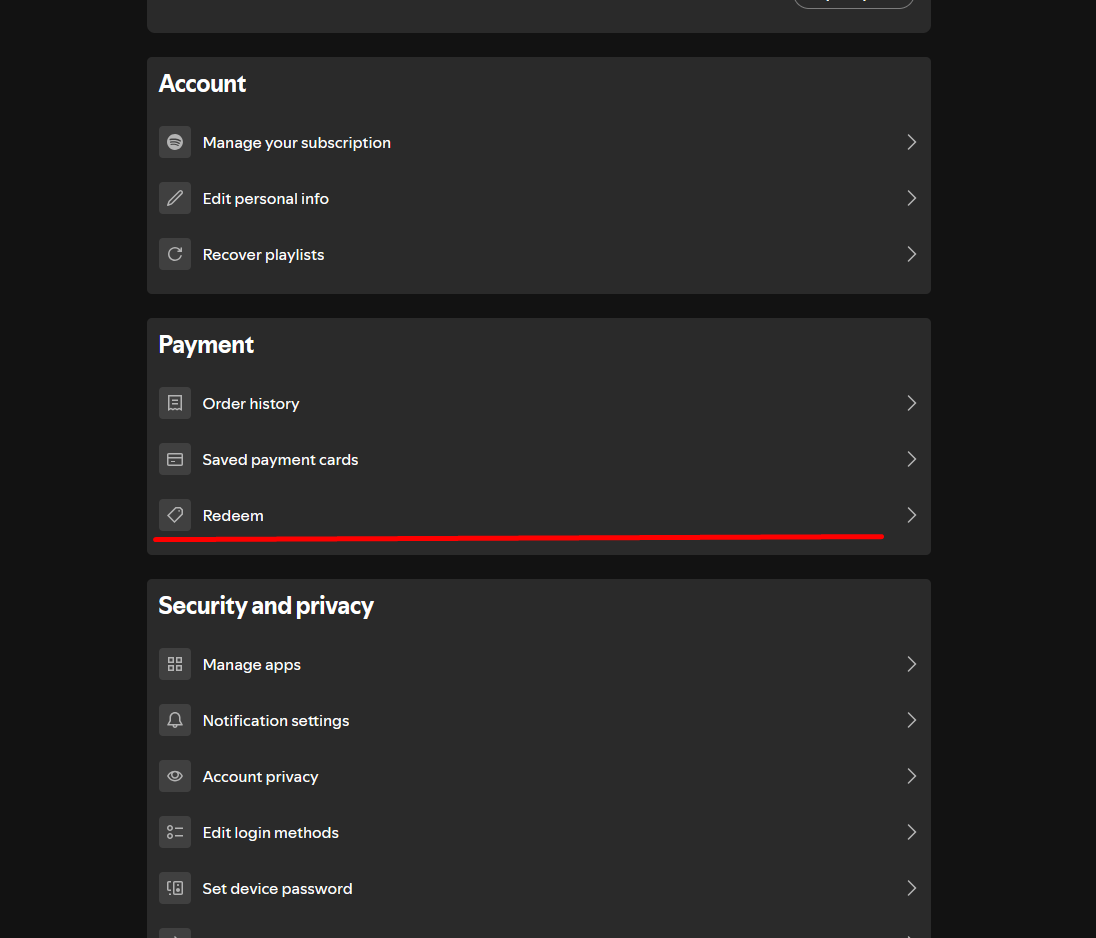1096x938 pixels.
Task: Click the pencil icon for Edit personal info
Action: [175, 198]
